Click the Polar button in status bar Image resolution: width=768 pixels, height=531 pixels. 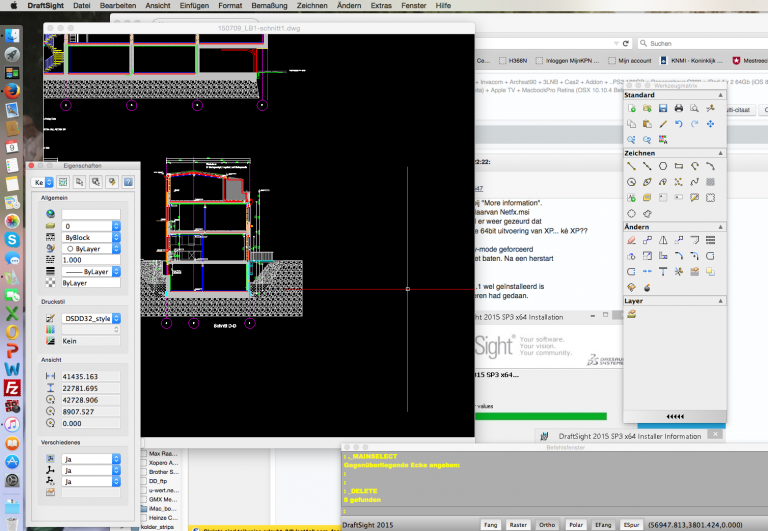click(x=575, y=523)
